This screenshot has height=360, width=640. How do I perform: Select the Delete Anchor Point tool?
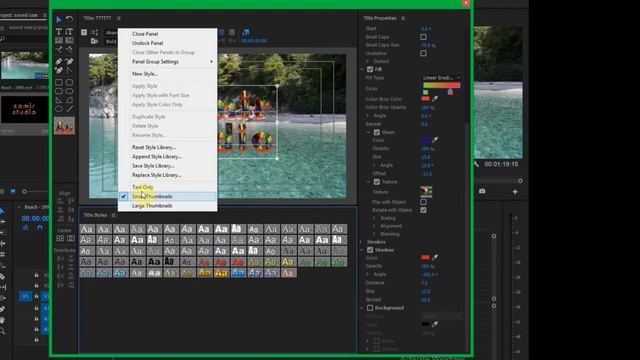[69, 62]
